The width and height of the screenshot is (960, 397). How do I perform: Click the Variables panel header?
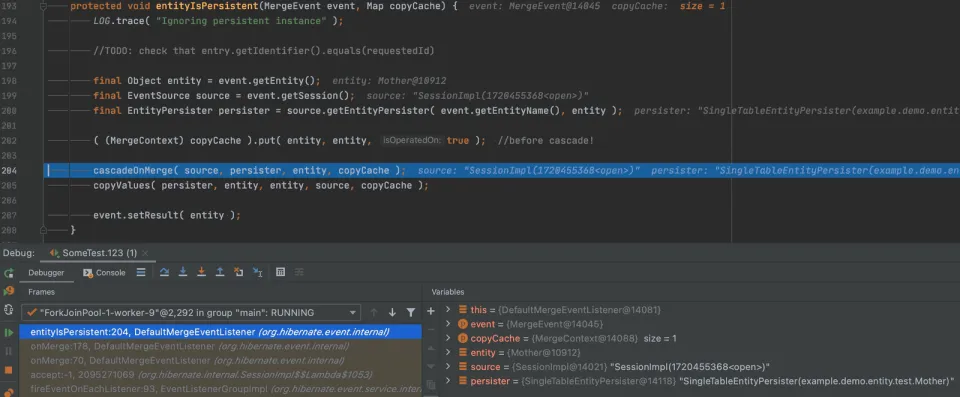[448, 292]
